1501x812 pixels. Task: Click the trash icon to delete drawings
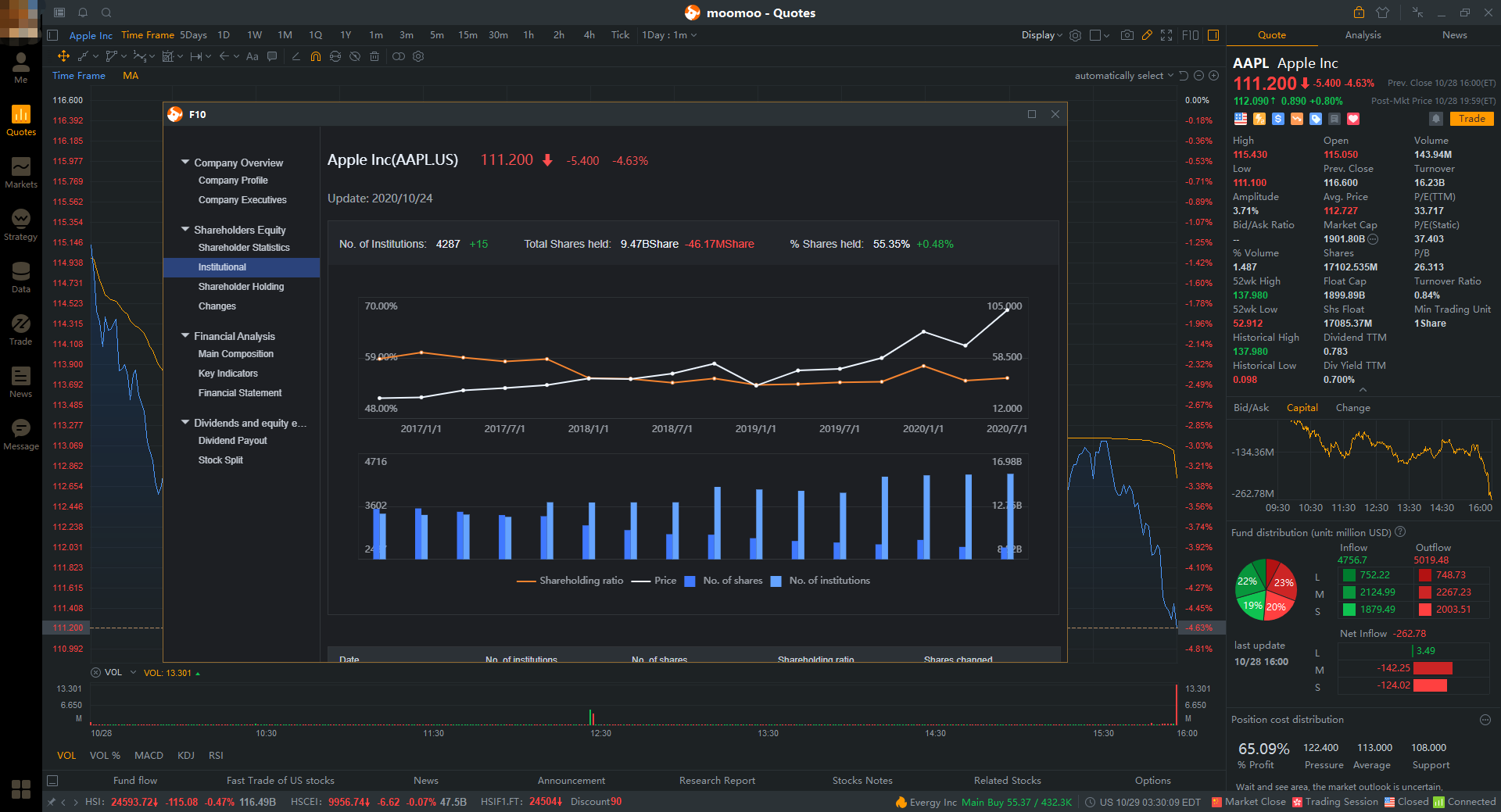pos(374,56)
